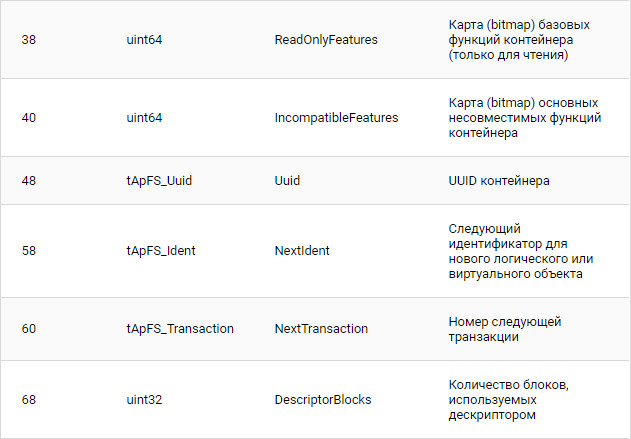Select the tApFS_Ident type cell

pos(161,250)
